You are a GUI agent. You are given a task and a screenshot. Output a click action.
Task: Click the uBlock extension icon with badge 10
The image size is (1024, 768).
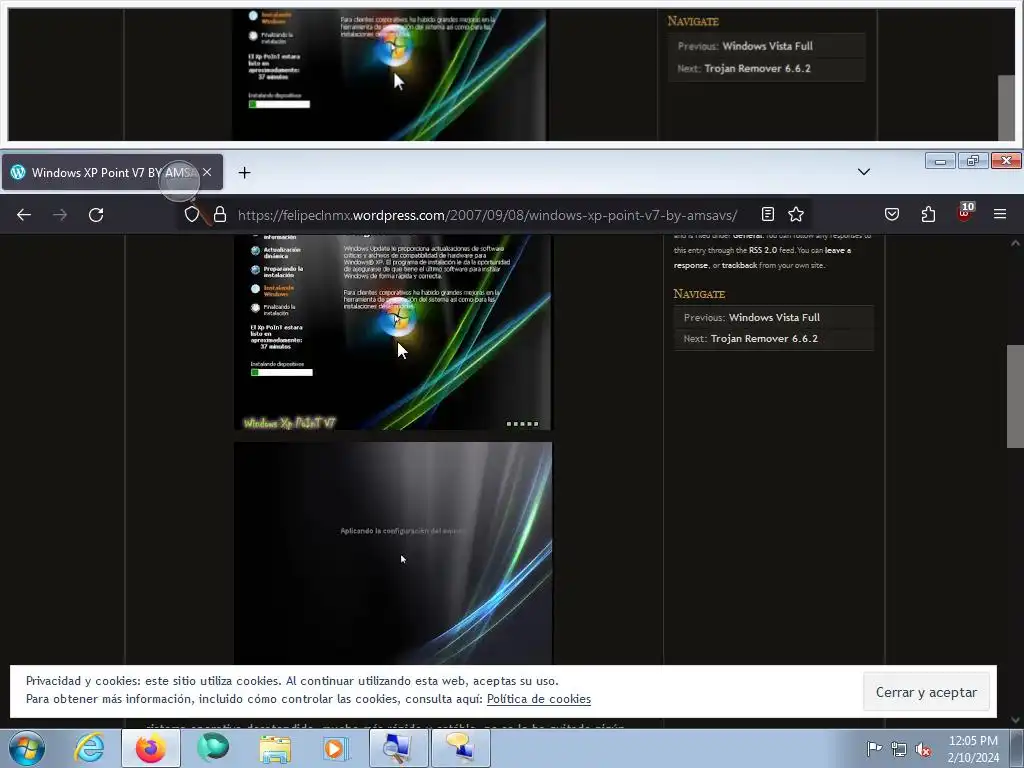tap(965, 212)
